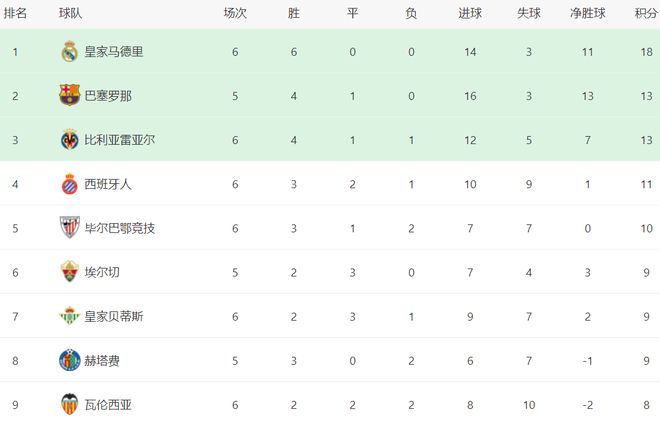This screenshot has width=660, height=423.
Task: Click the 进球 column header
Action: click(470, 13)
